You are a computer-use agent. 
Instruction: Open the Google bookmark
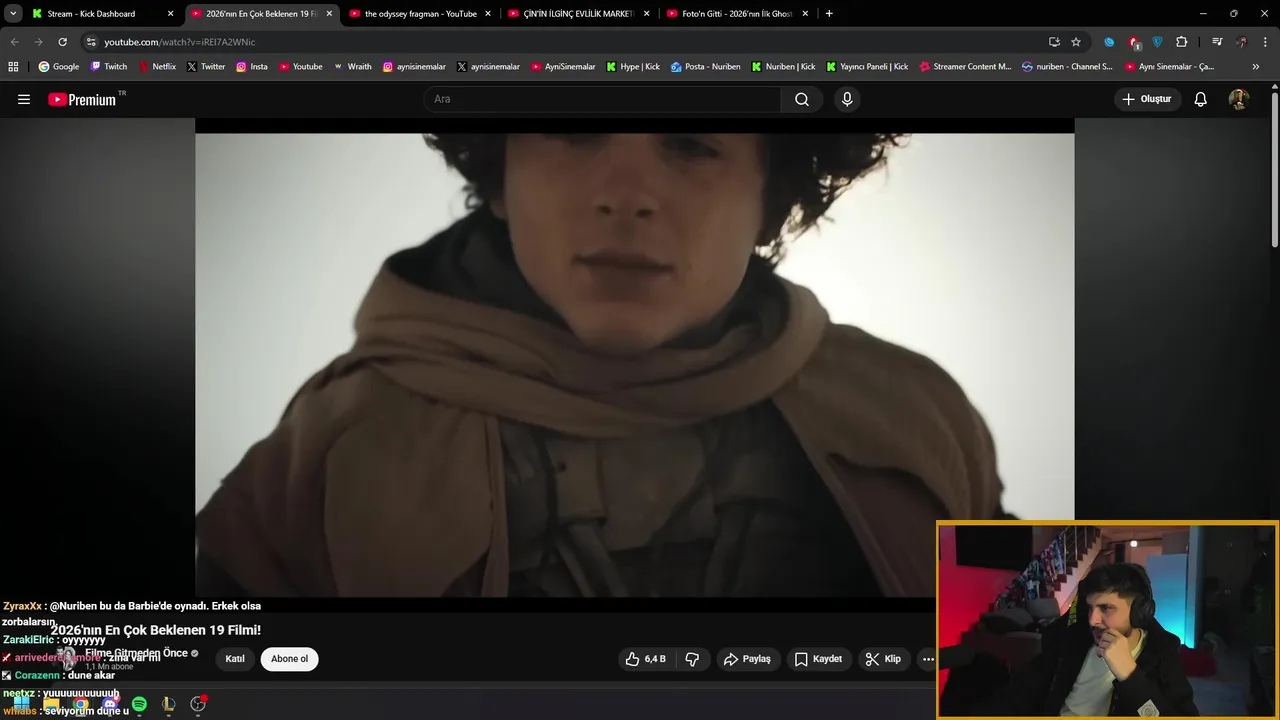point(59,67)
